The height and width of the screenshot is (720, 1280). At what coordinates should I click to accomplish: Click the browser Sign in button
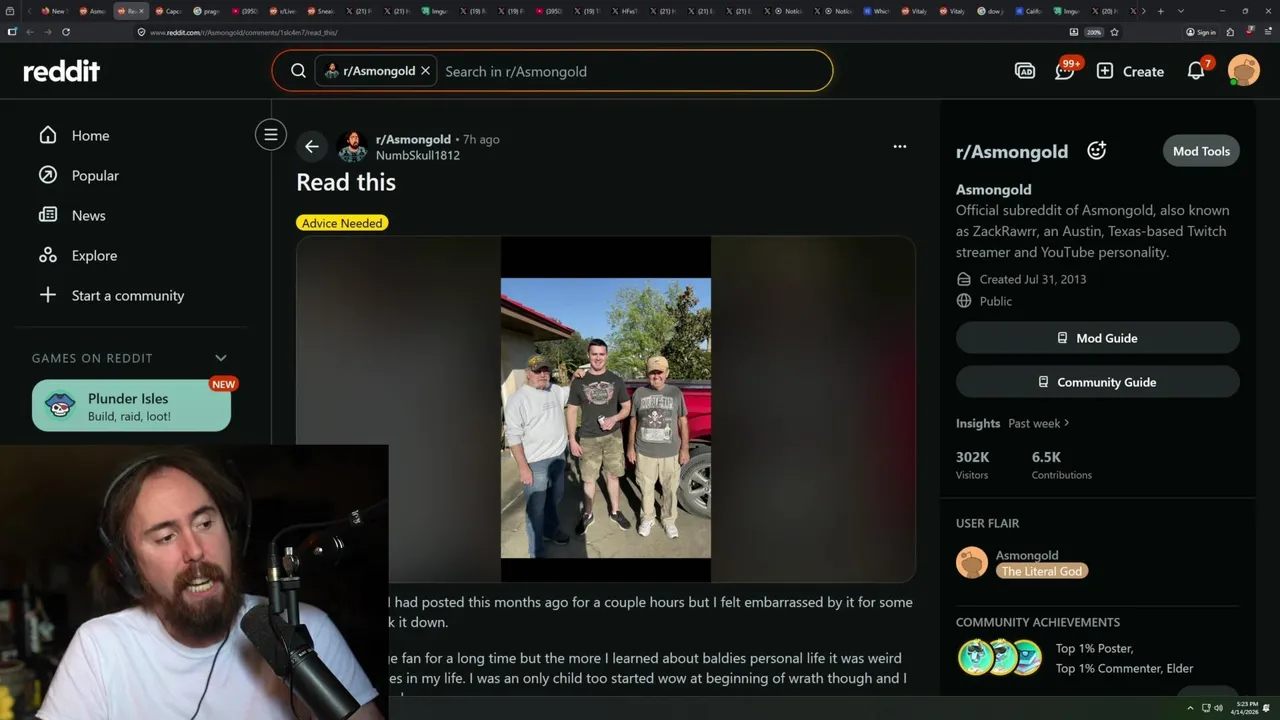pos(1201,32)
